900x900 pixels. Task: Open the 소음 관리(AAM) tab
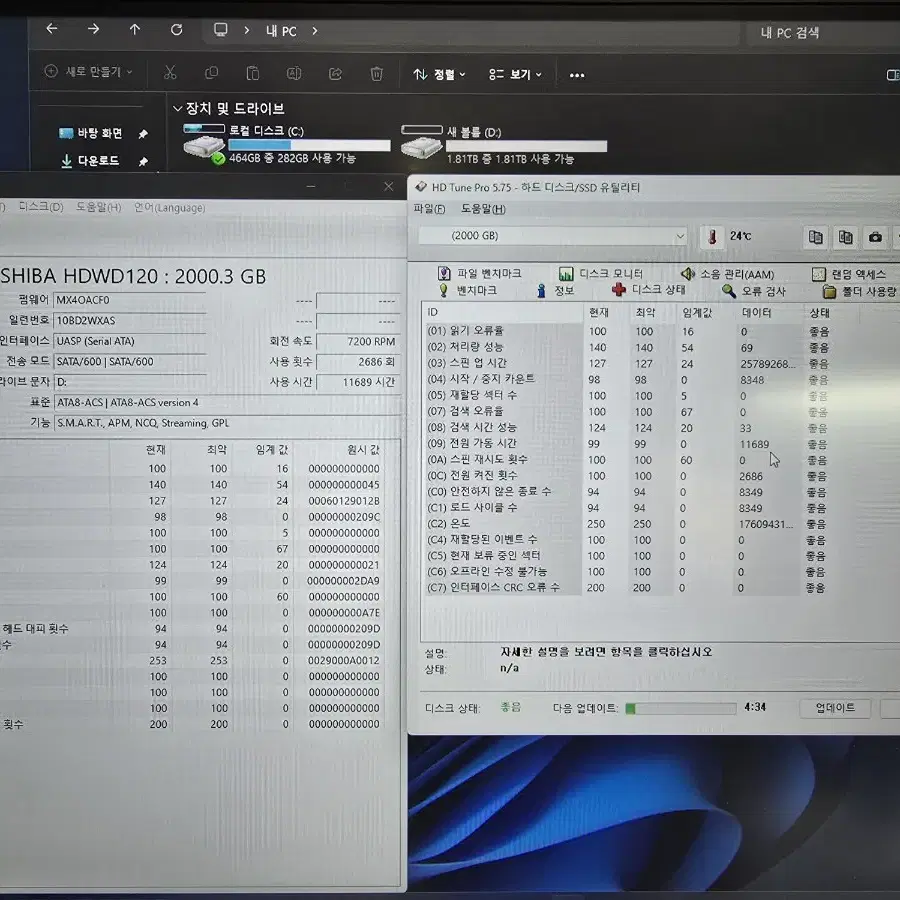coord(728,274)
